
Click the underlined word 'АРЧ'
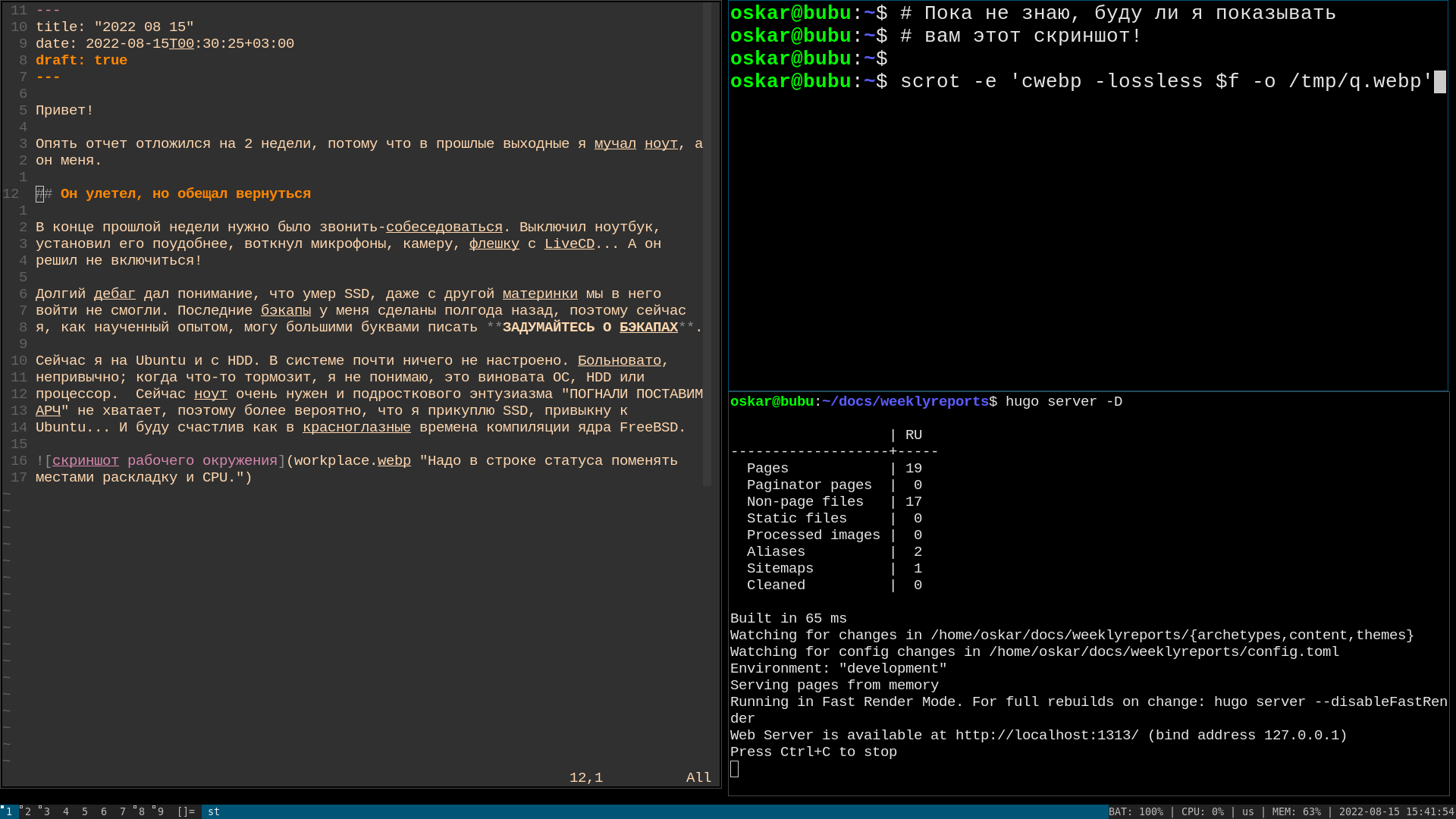click(48, 411)
